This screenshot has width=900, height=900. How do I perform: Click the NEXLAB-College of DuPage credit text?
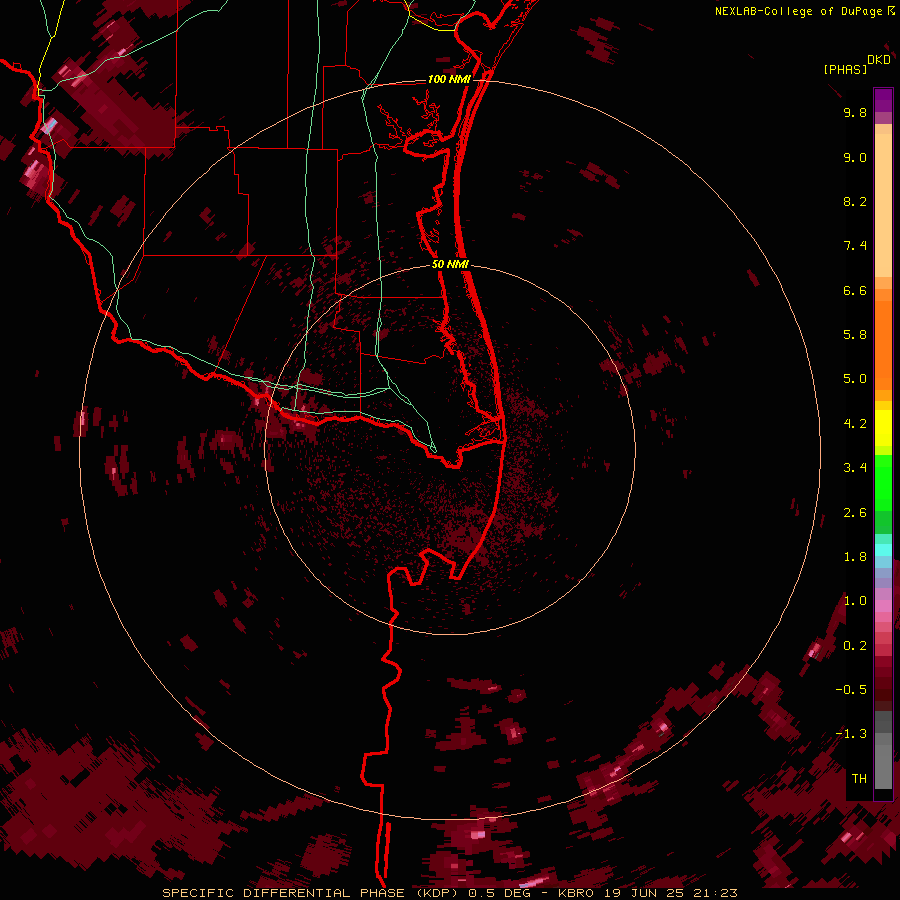pyautogui.click(x=800, y=11)
